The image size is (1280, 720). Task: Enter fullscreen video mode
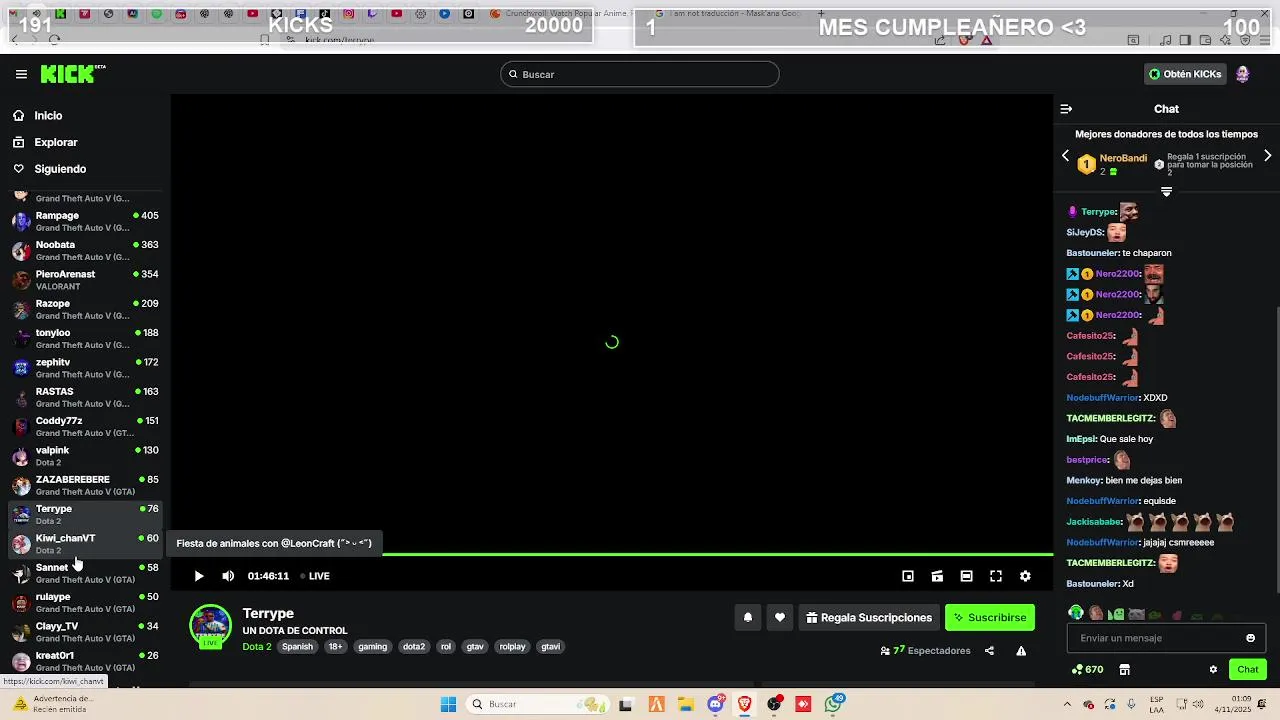pos(996,576)
